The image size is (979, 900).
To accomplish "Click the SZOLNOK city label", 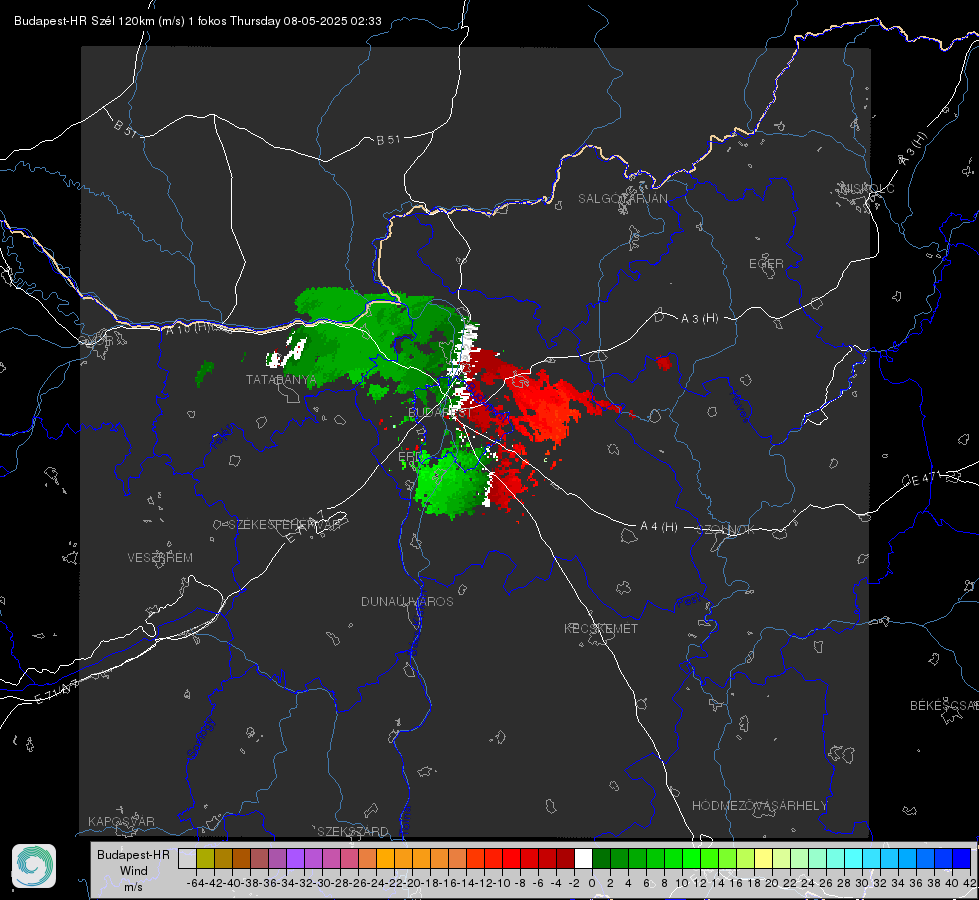I will [x=726, y=530].
